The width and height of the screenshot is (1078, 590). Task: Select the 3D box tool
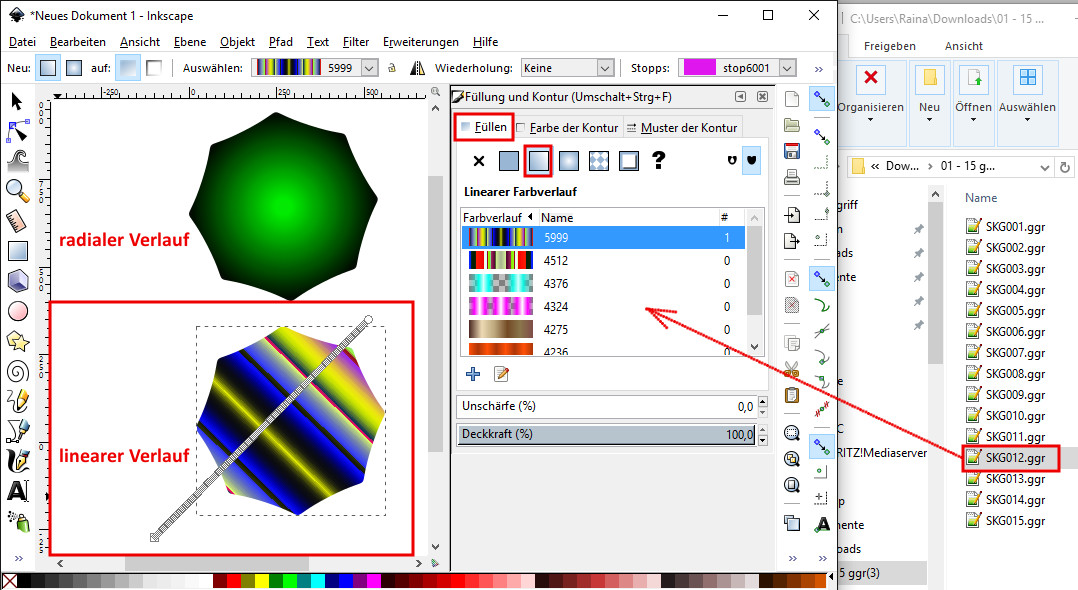click(17, 281)
